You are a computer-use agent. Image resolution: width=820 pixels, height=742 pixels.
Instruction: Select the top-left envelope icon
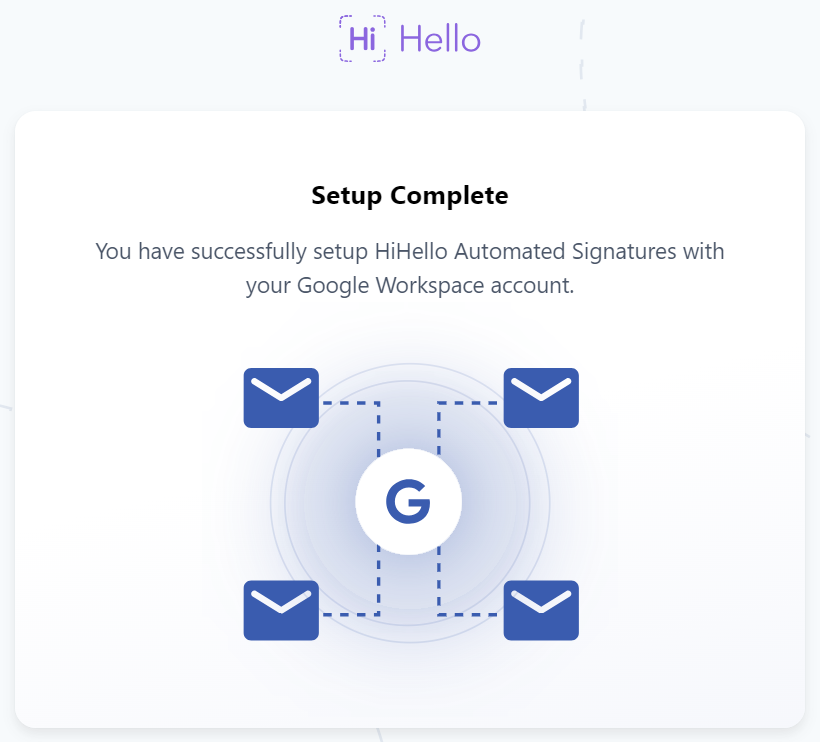click(281, 398)
